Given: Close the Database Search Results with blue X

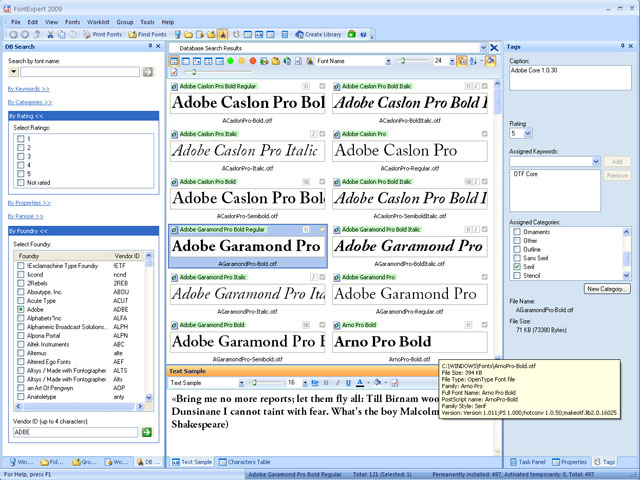Looking at the screenshot, I should (494, 48).
